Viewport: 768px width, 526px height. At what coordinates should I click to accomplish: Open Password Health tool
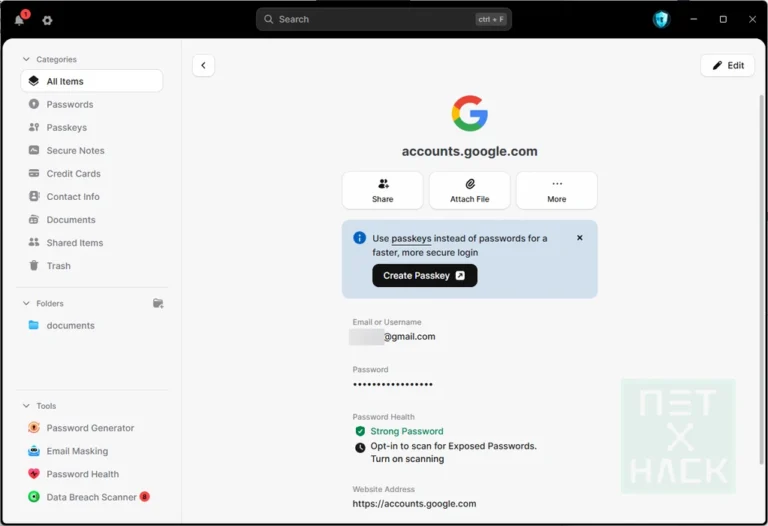tap(82, 474)
